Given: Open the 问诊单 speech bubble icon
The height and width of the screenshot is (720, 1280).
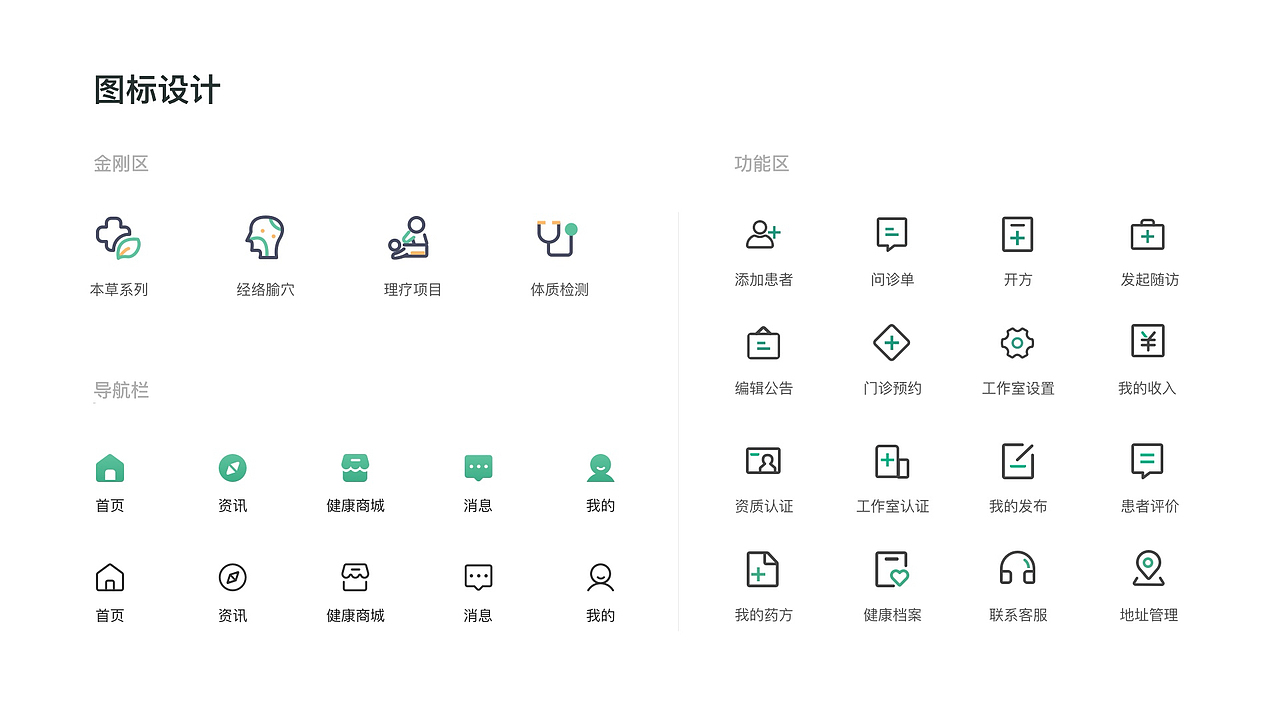Looking at the screenshot, I should tap(891, 235).
